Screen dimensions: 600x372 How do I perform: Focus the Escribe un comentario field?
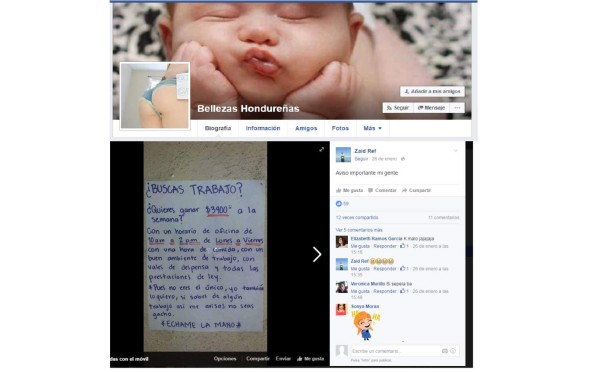point(404,351)
